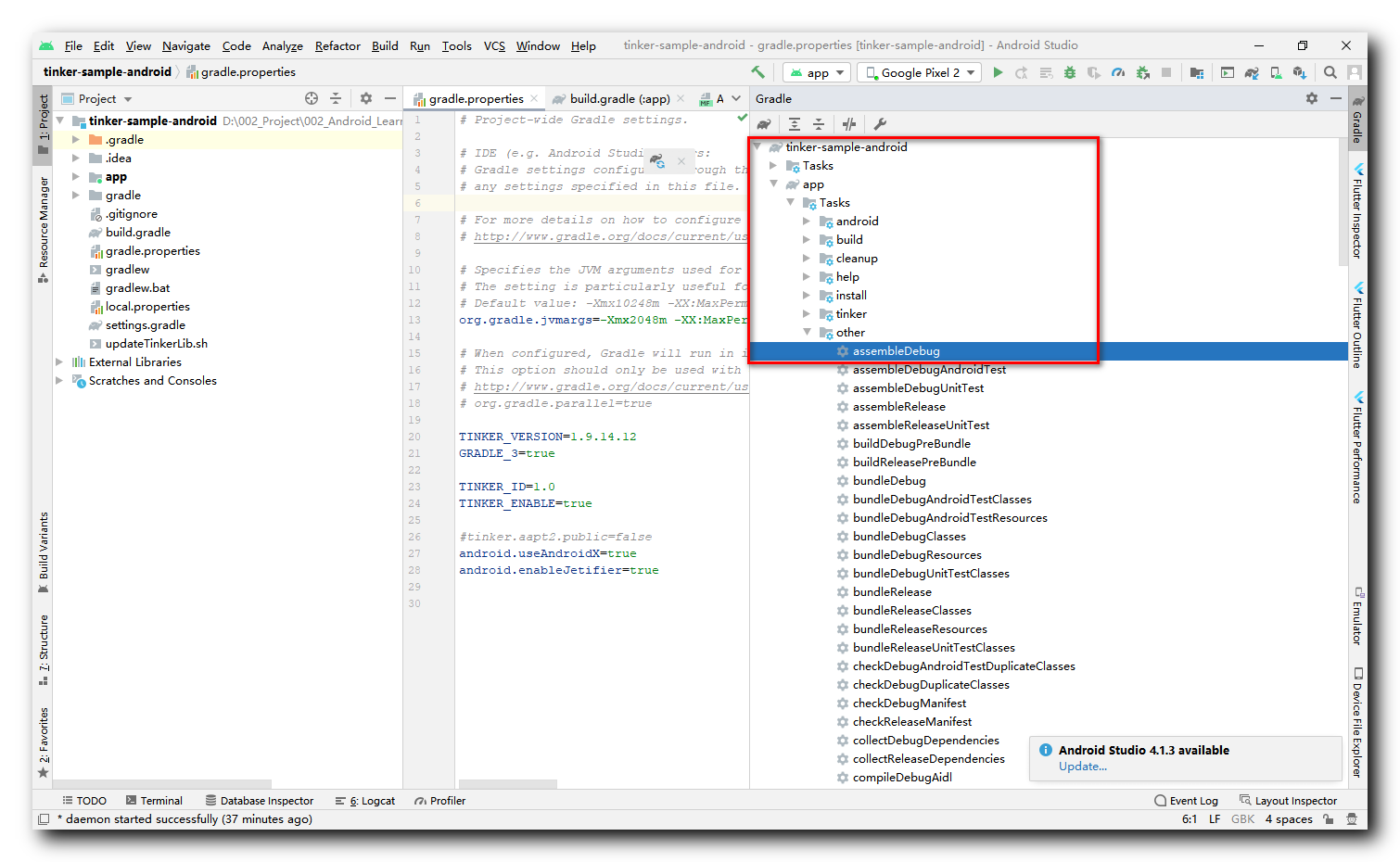Open Gradle settings with the wrench icon
This screenshot has width=1400, height=862.
(x=879, y=123)
